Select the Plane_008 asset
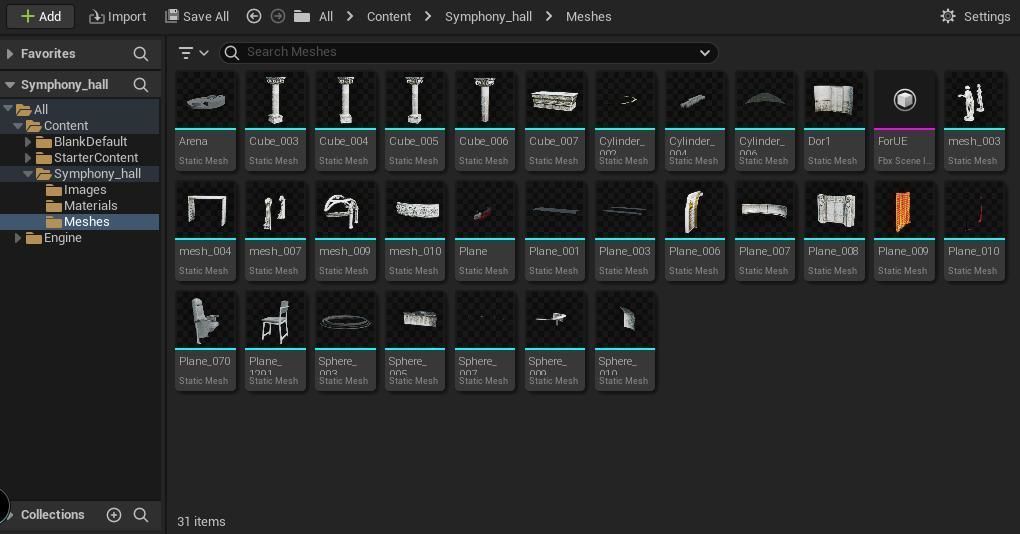Image resolution: width=1020 pixels, height=534 pixels. (x=835, y=231)
